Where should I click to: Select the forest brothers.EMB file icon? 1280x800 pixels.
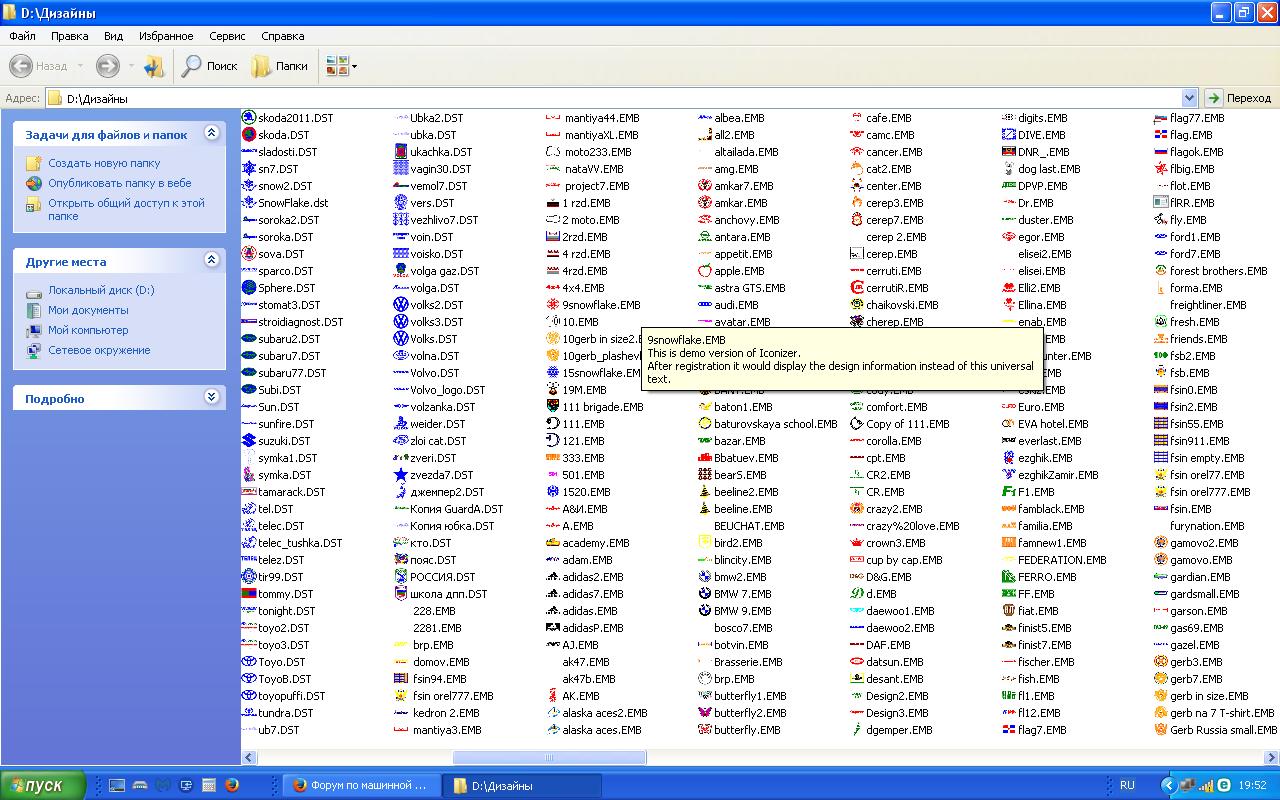pos(1161,271)
